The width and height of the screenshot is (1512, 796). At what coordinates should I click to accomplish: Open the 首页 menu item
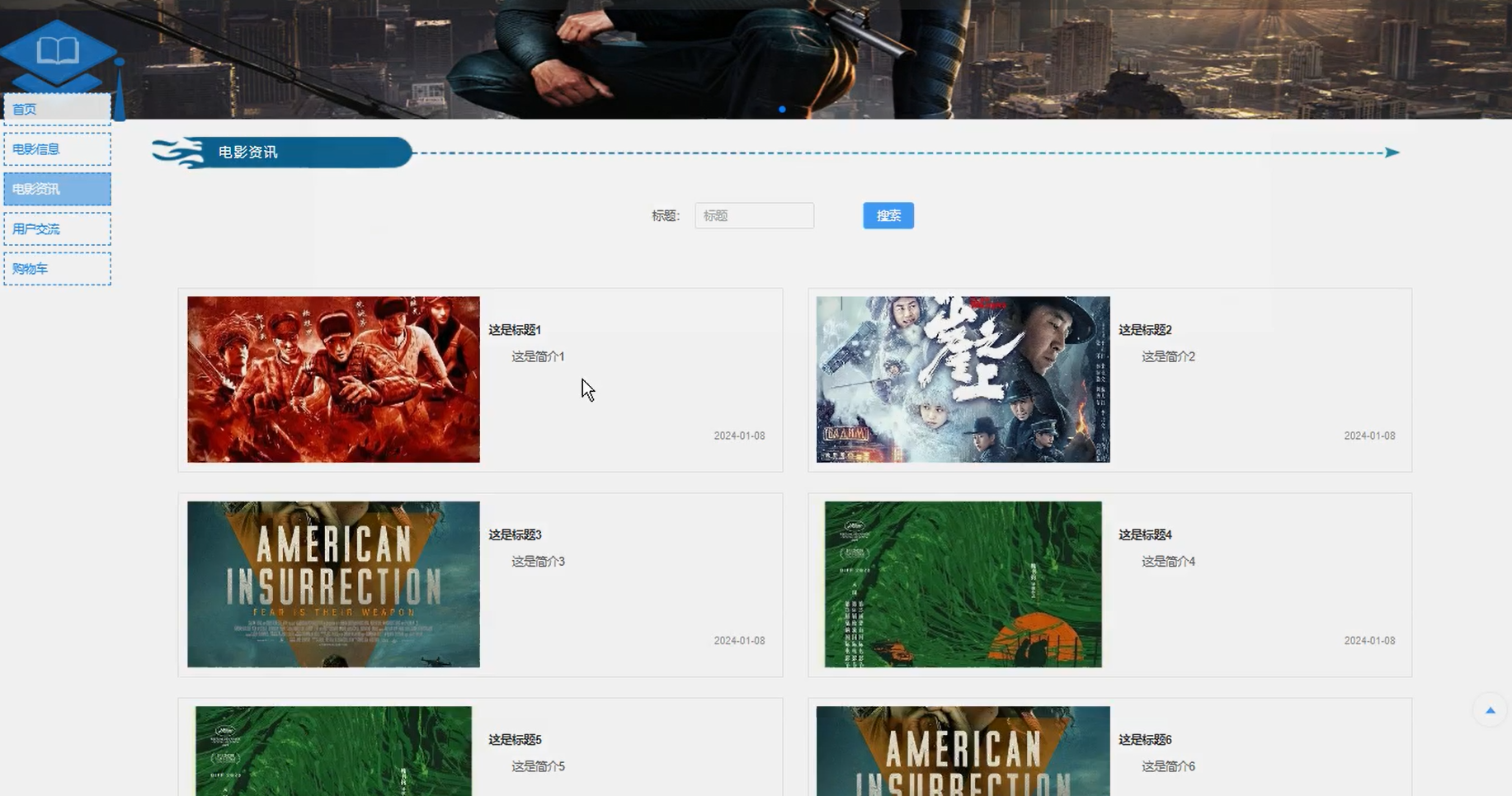pos(57,109)
